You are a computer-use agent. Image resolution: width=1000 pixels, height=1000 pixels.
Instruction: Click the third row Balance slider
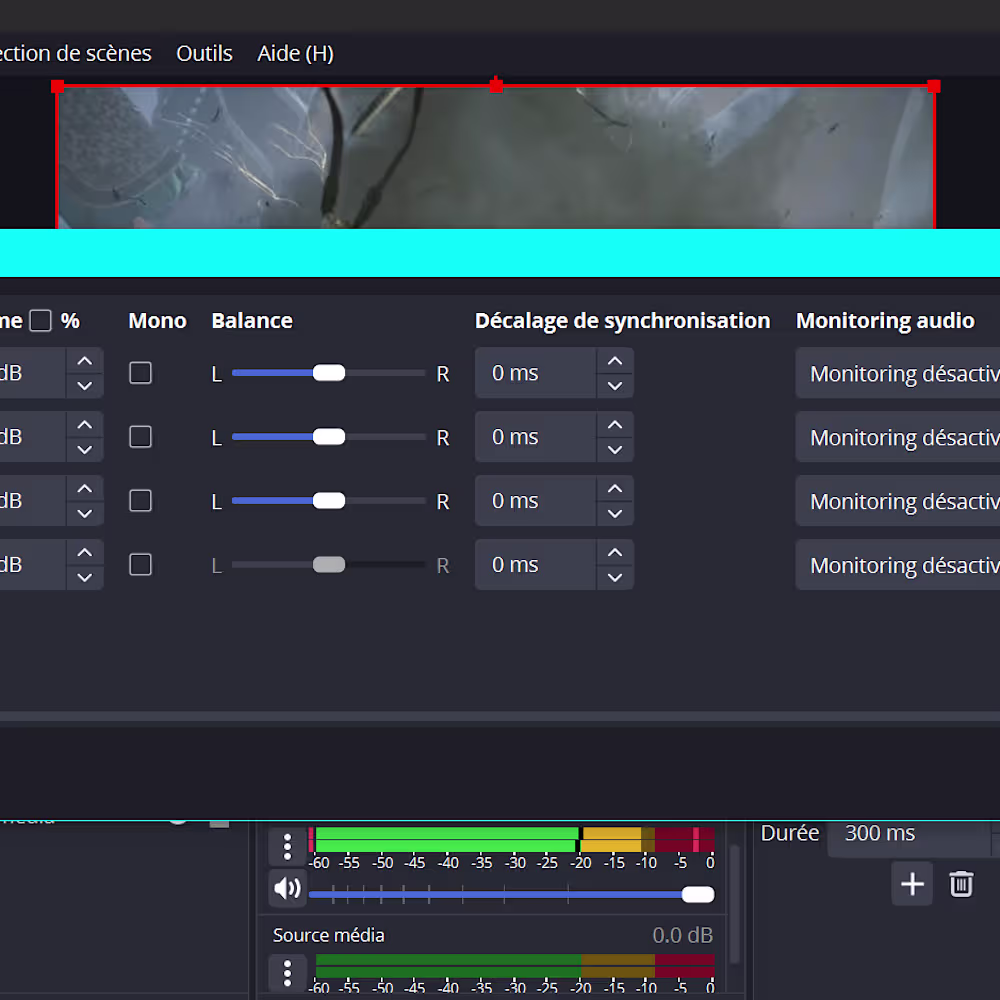[328, 501]
